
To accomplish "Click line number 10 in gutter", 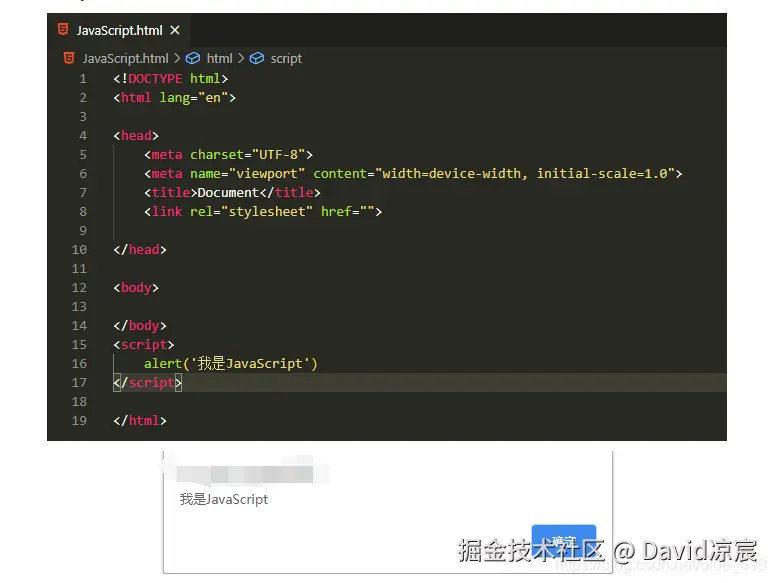I will 79,249.
